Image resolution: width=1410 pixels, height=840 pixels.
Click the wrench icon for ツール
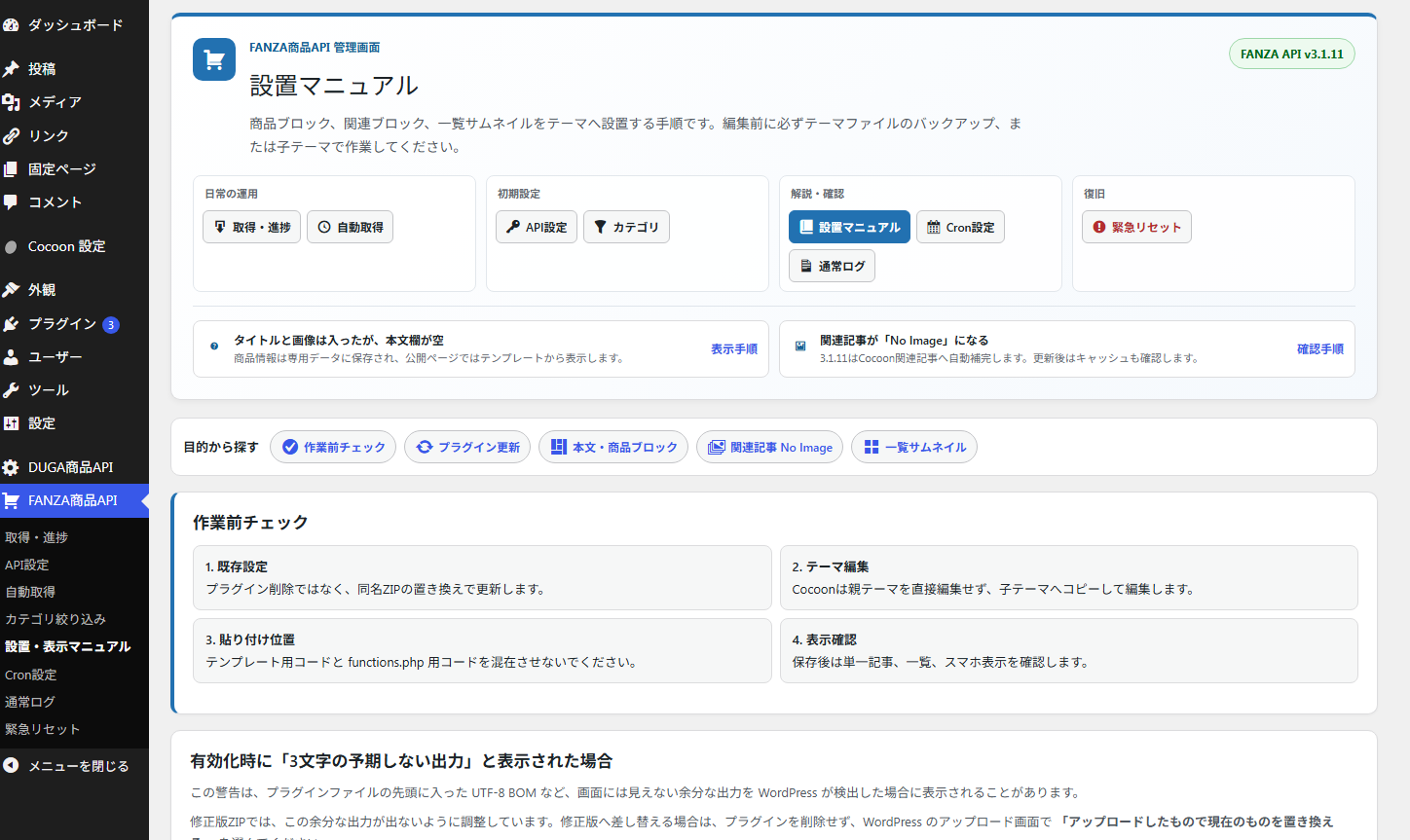click(11, 390)
